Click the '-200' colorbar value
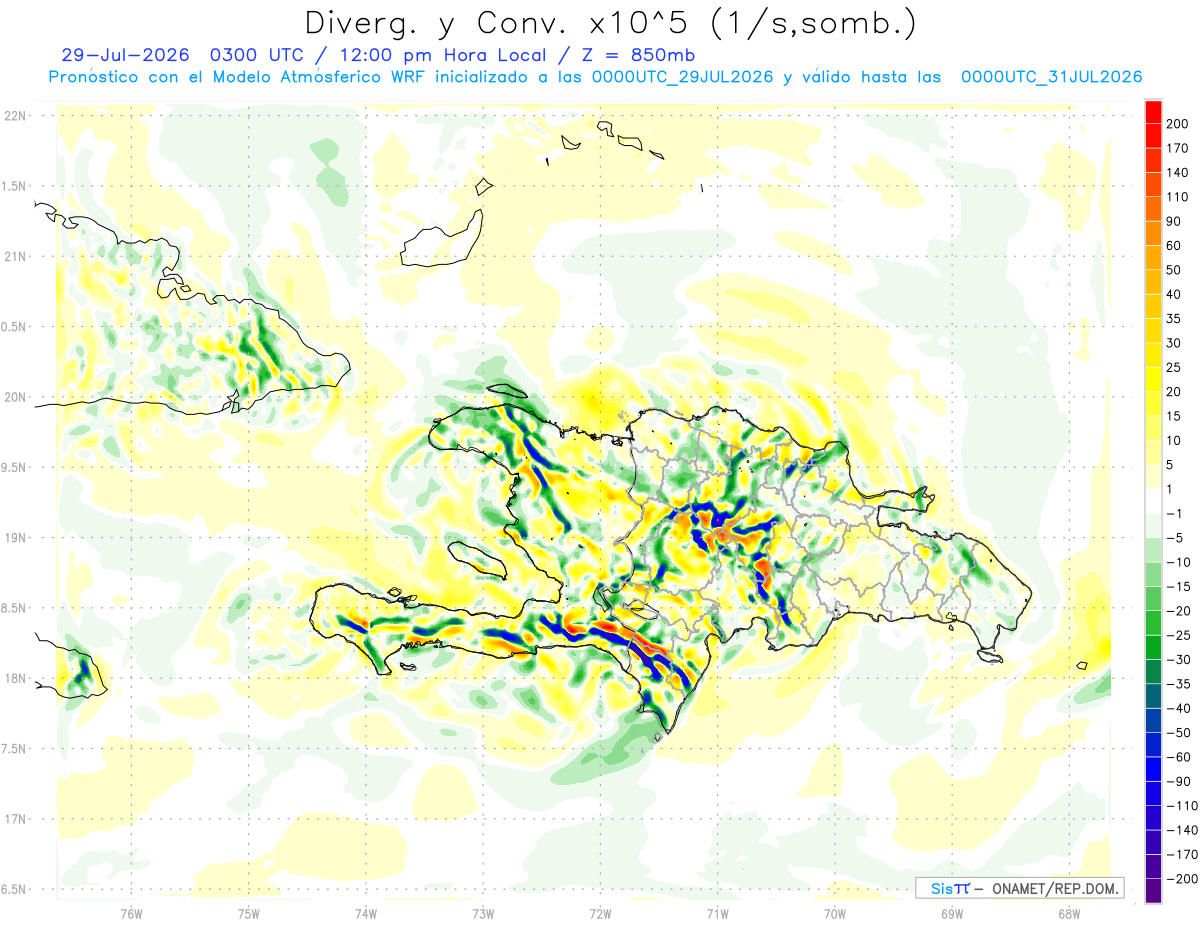Image resolution: width=1200 pixels, height=927 pixels. pyautogui.click(x=1181, y=880)
